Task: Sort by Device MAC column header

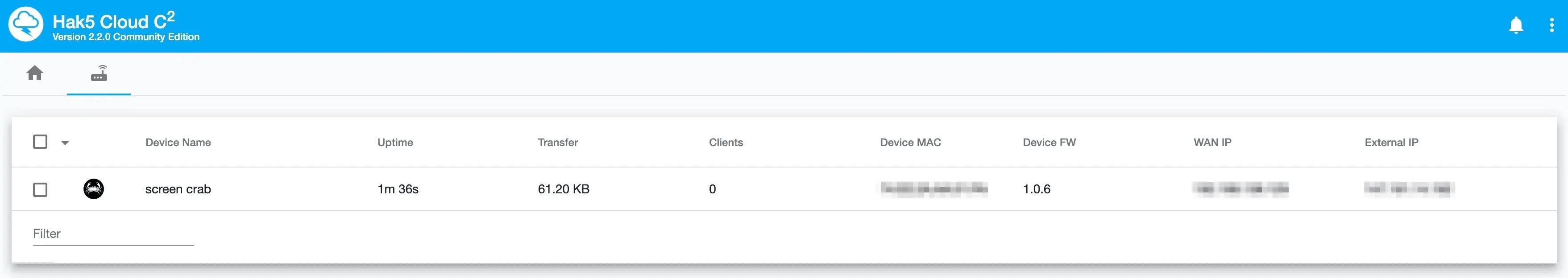Action: 910,143
